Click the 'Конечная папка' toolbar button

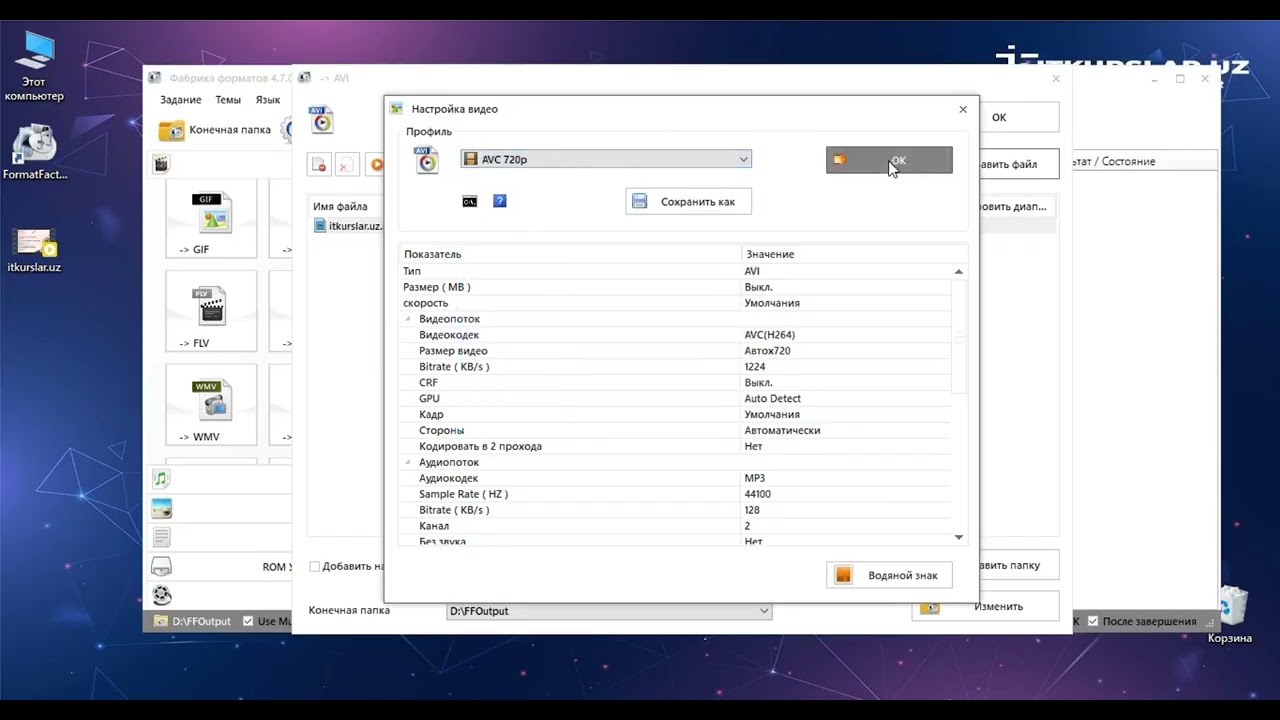[216, 130]
